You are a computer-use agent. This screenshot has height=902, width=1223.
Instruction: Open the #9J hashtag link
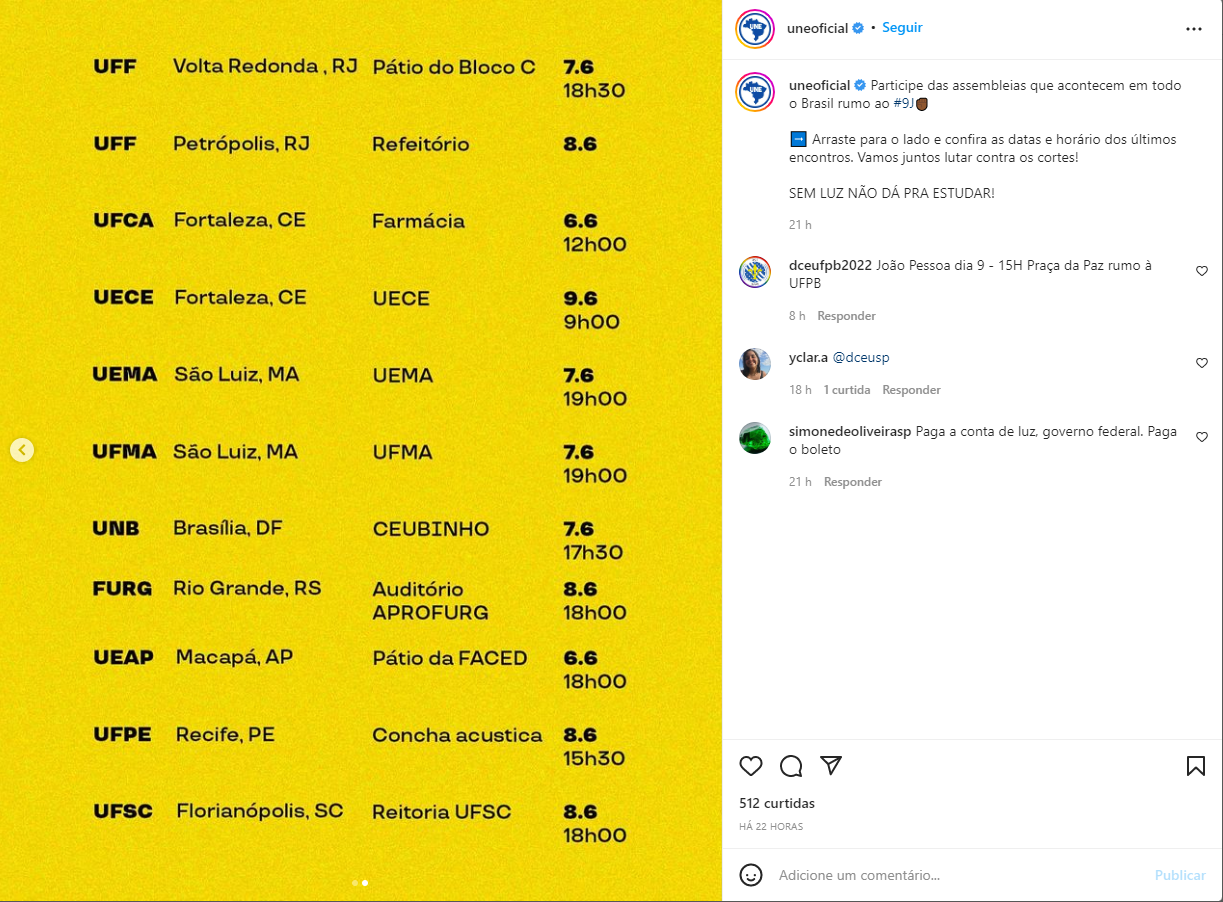tap(904, 103)
